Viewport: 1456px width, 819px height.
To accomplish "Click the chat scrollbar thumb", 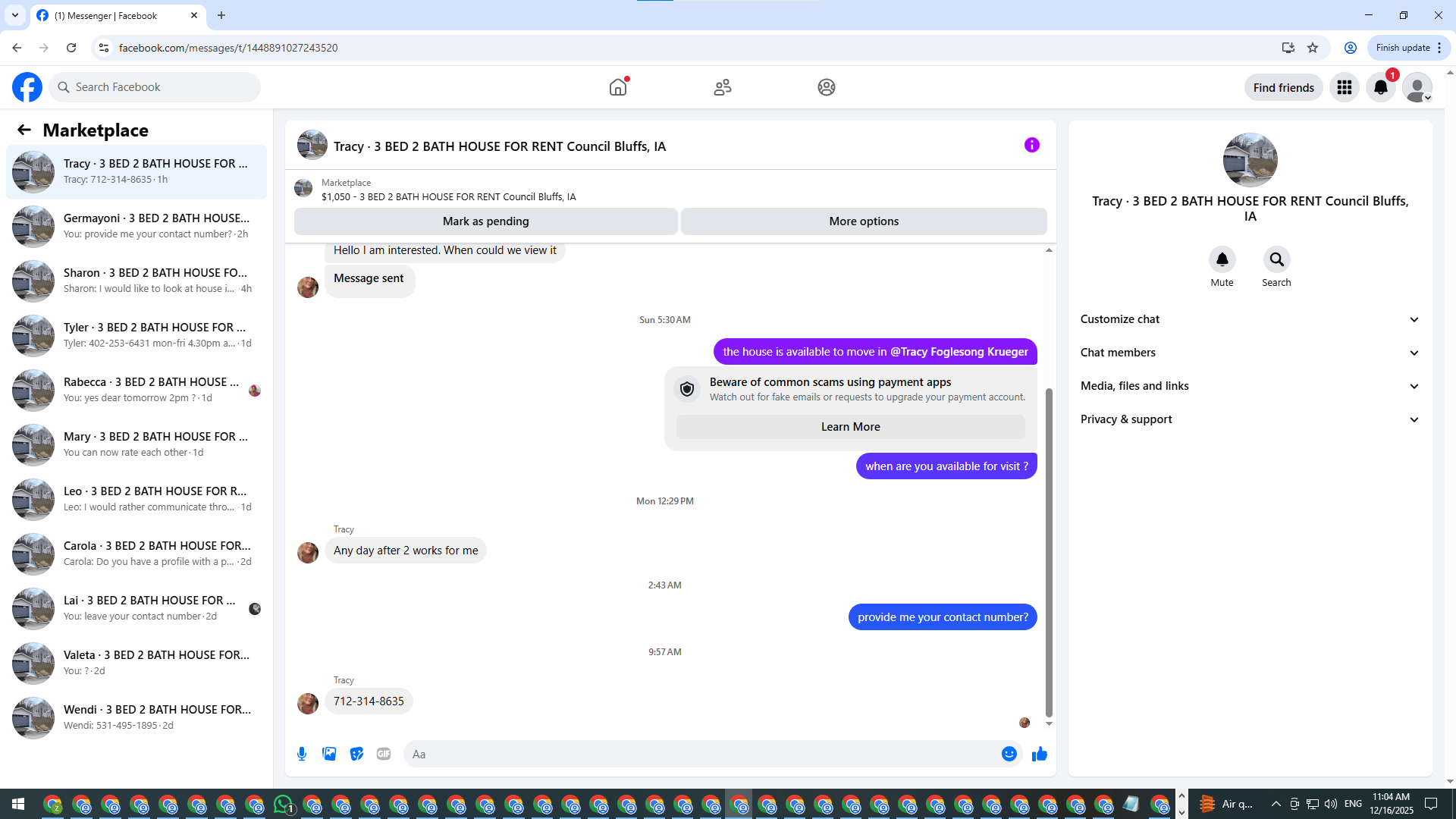I will tap(1049, 552).
